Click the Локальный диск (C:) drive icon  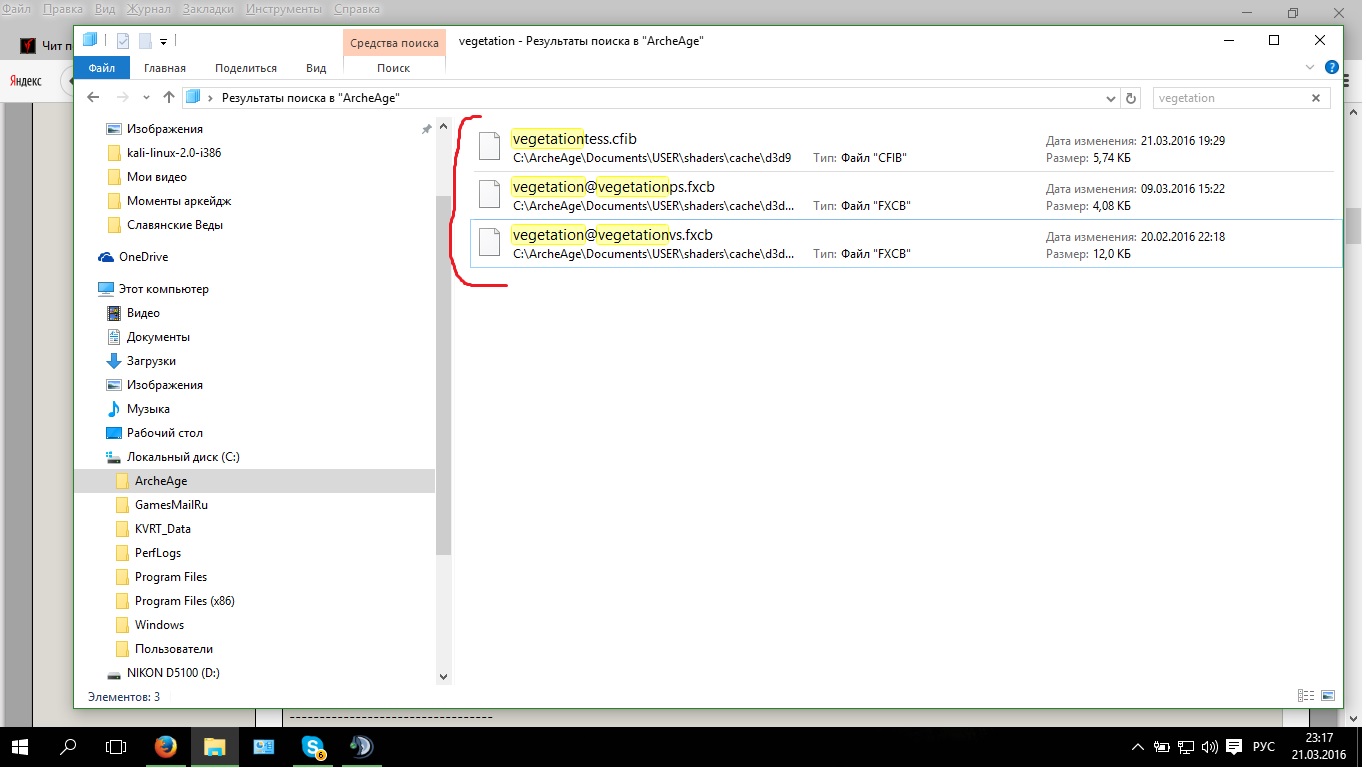coord(114,457)
